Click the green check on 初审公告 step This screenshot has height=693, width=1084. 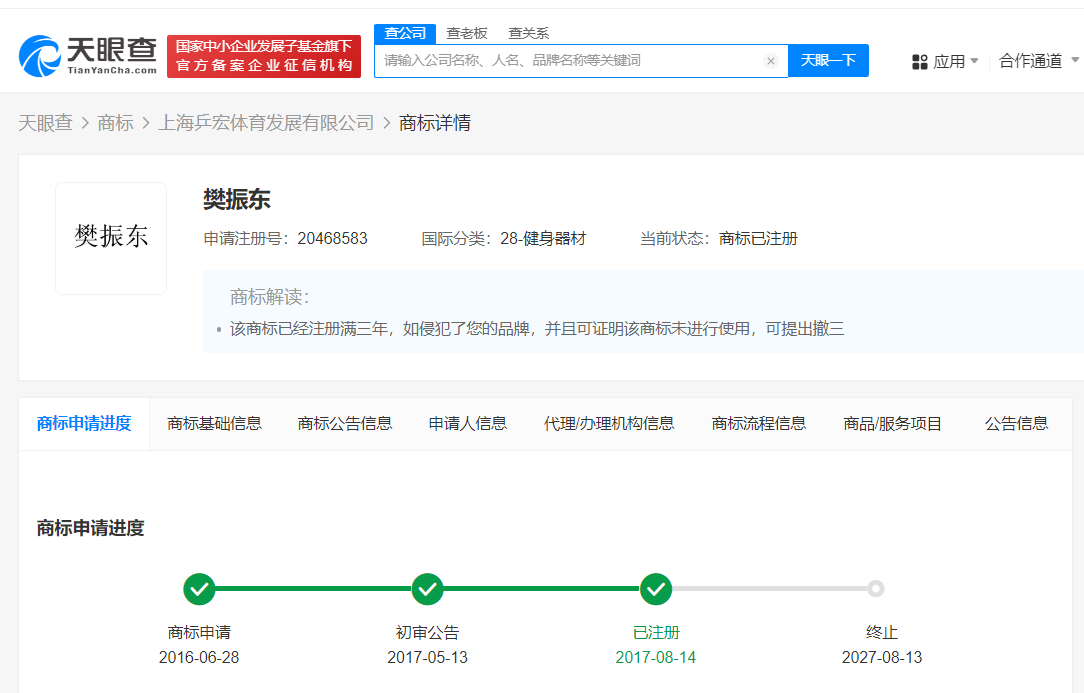click(x=427, y=589)
